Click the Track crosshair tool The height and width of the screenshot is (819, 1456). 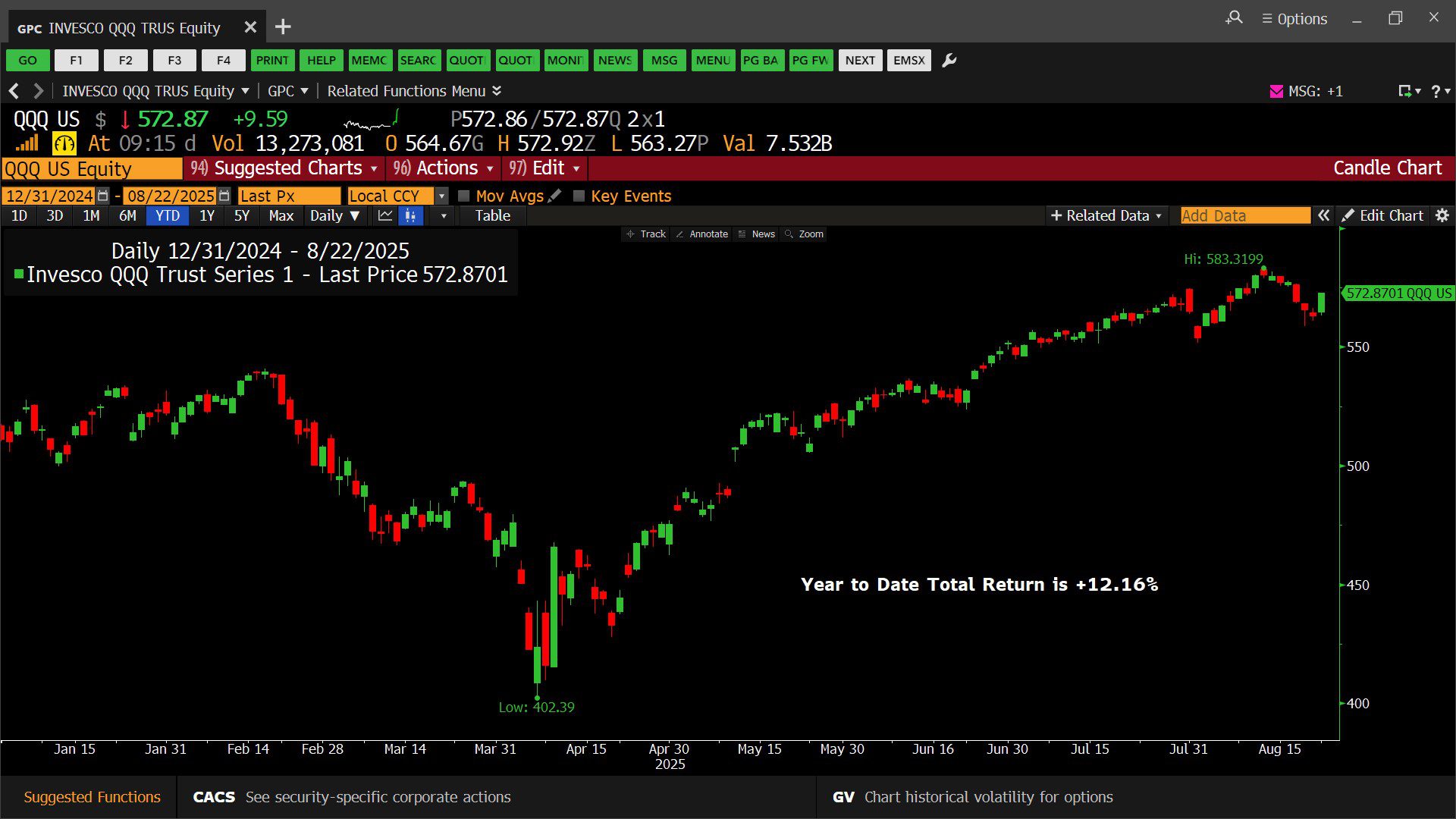(646, 234)
